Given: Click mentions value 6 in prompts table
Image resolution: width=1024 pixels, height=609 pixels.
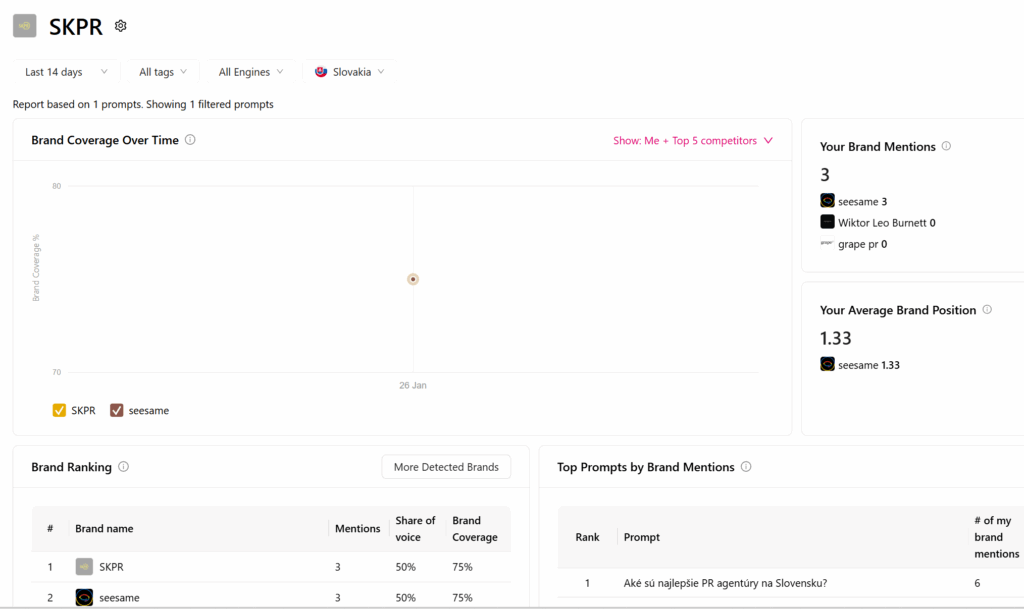Looking at the screenshot, I should (x=977, y=583).
